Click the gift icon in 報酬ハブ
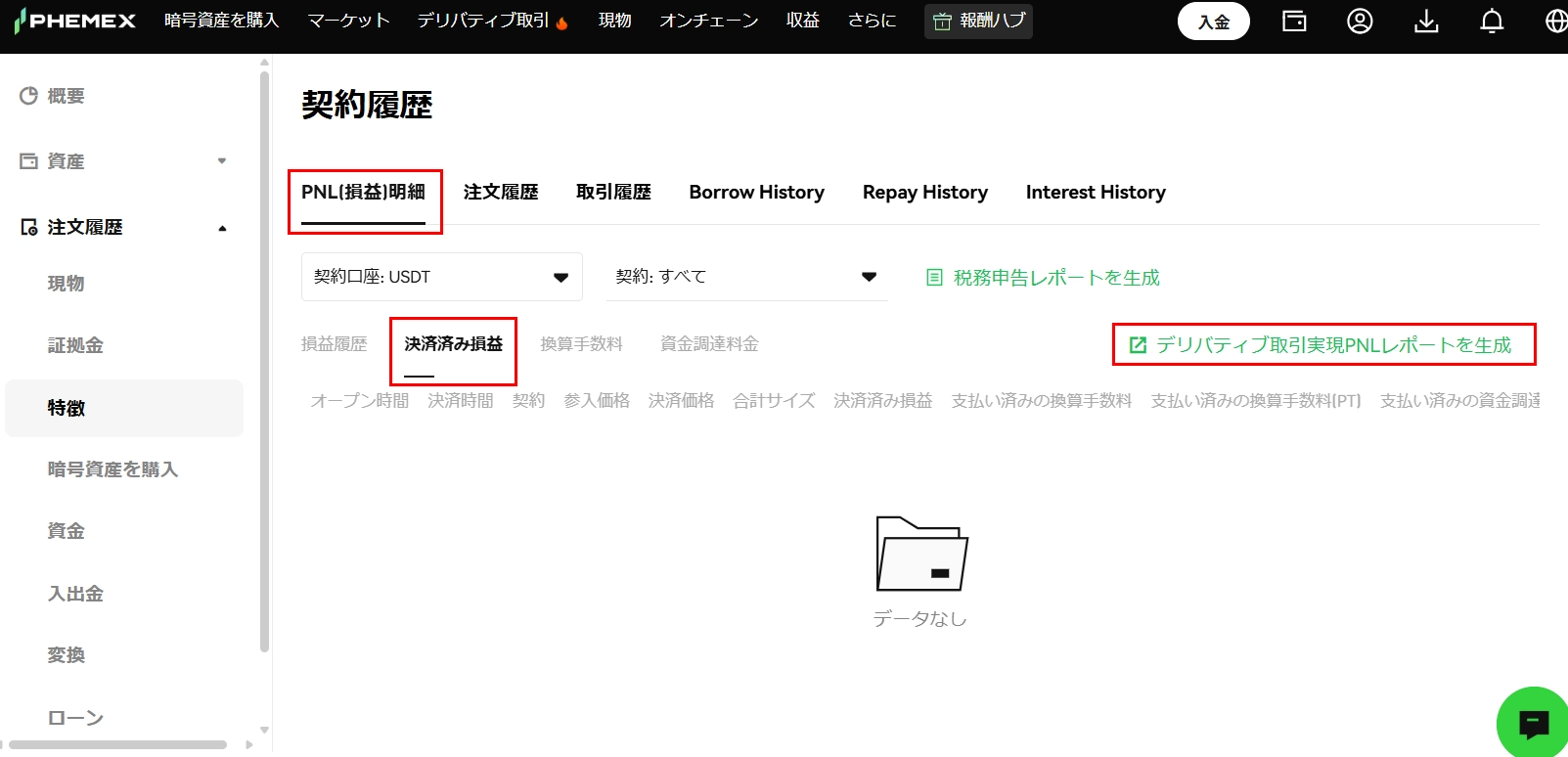The height and width of the screenshot is (757, 1568). 942,22
